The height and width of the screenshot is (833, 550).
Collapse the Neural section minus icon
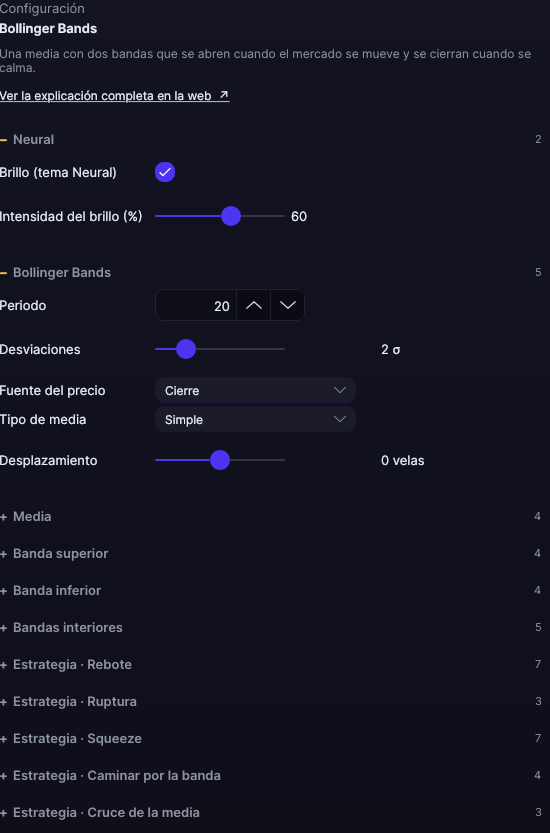4,140
